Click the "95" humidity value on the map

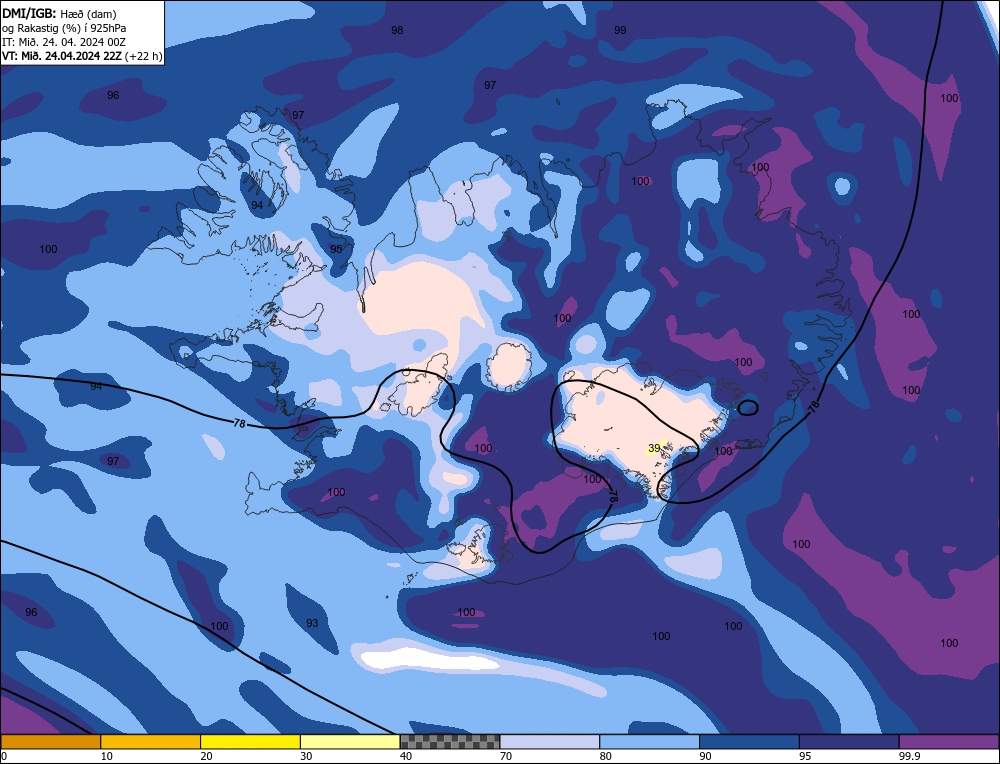pyautogui.click(x=336, y=249)
